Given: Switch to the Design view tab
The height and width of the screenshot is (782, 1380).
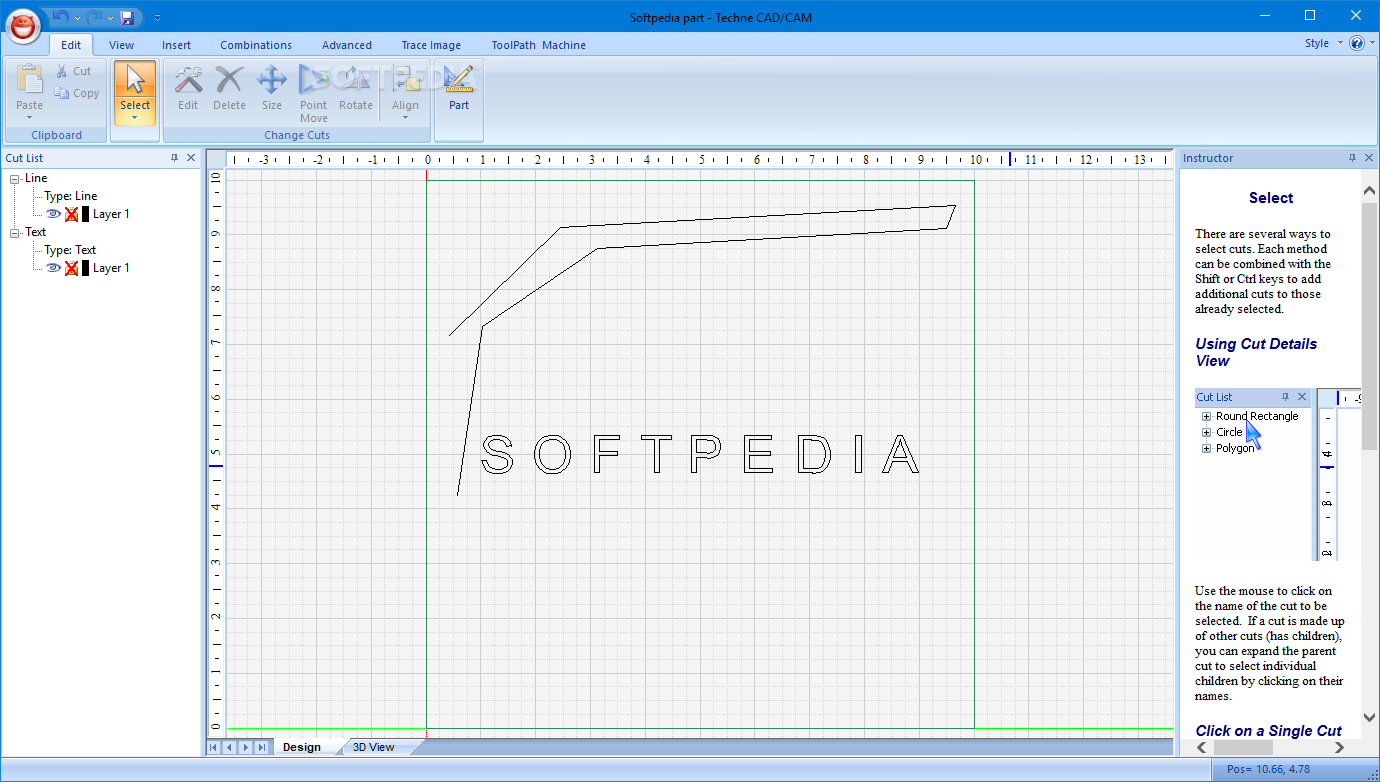Looking at the screenshot, I should point(302,747).
